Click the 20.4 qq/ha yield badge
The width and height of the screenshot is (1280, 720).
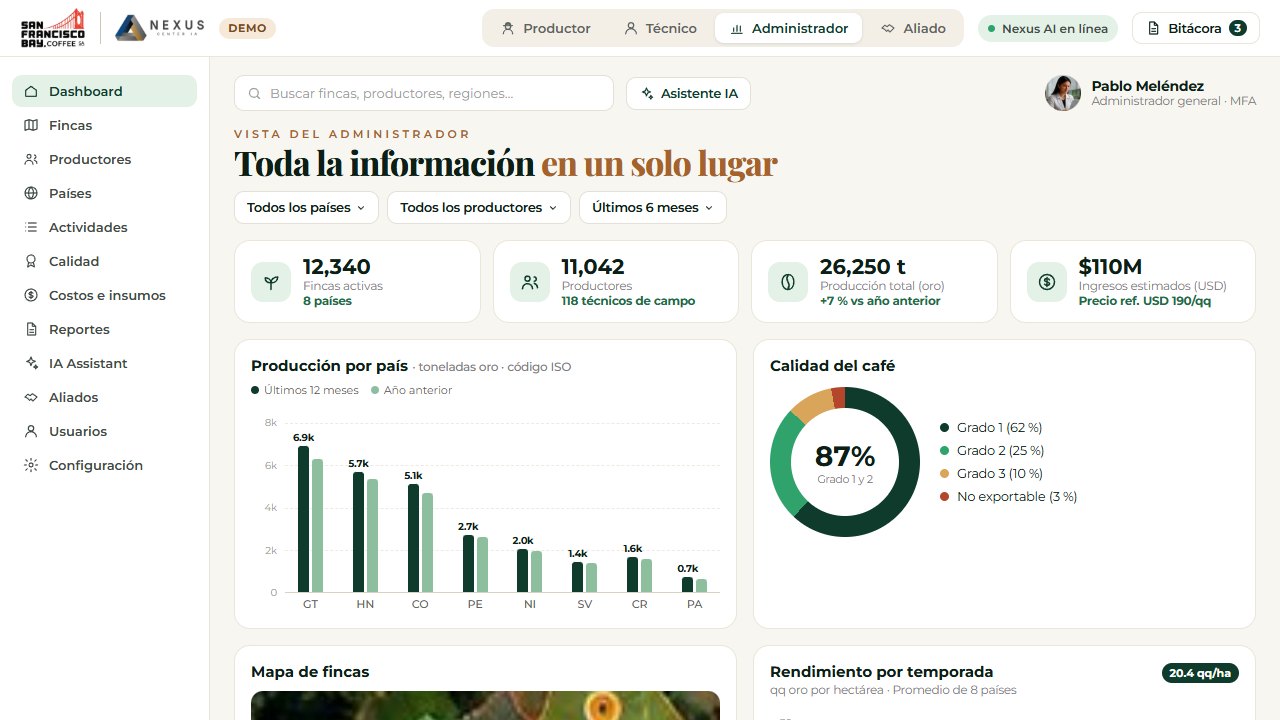pyautogui.click(x=1200, y=673)
